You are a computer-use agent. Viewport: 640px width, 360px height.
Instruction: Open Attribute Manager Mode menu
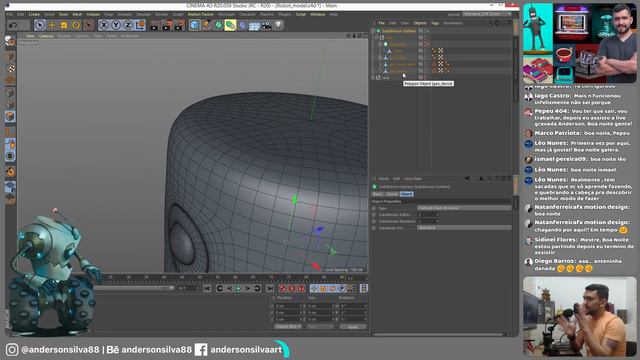click(383, 179)
